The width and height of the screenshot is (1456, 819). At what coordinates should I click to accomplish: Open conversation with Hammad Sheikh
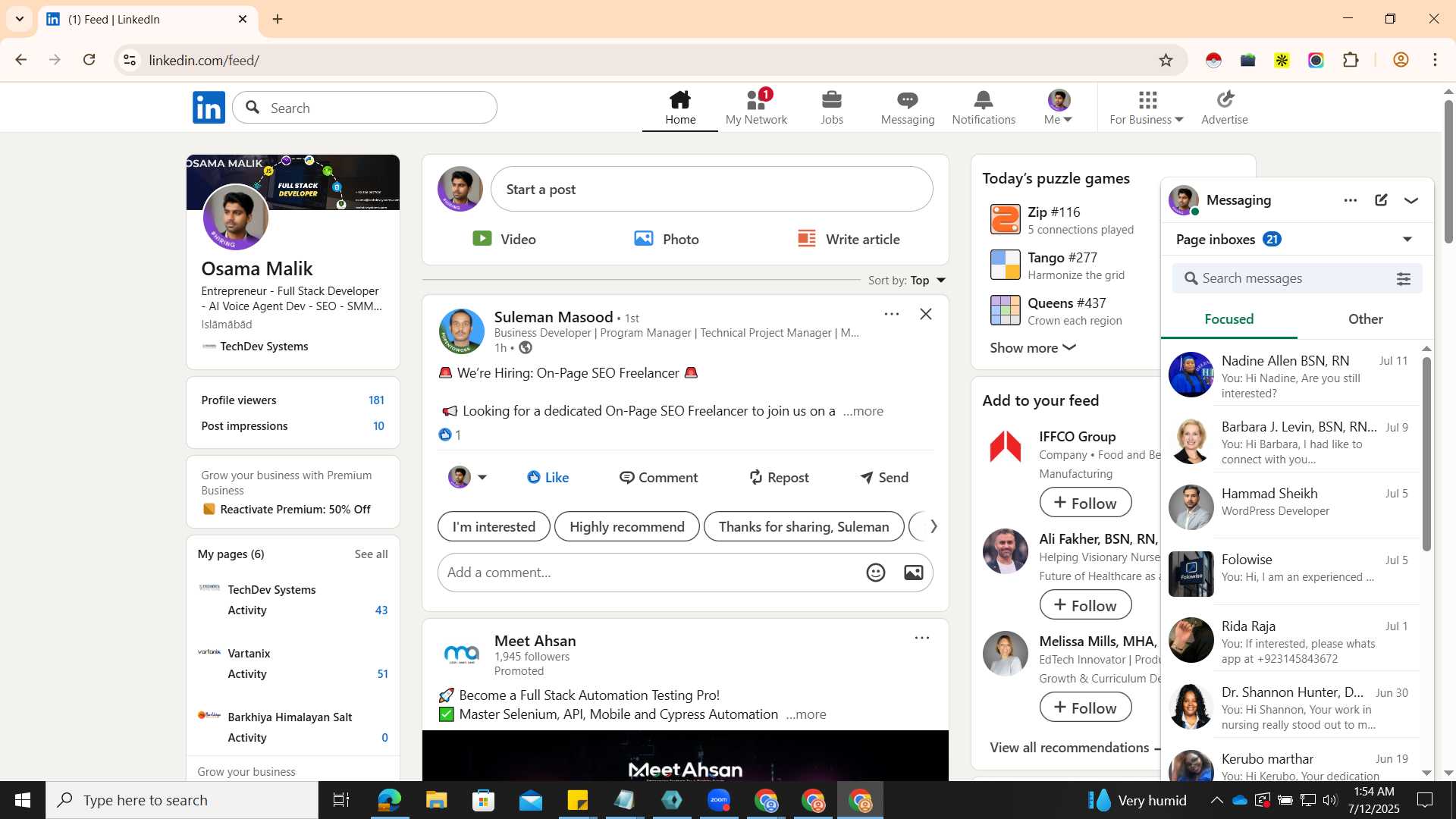[1292, 507]
